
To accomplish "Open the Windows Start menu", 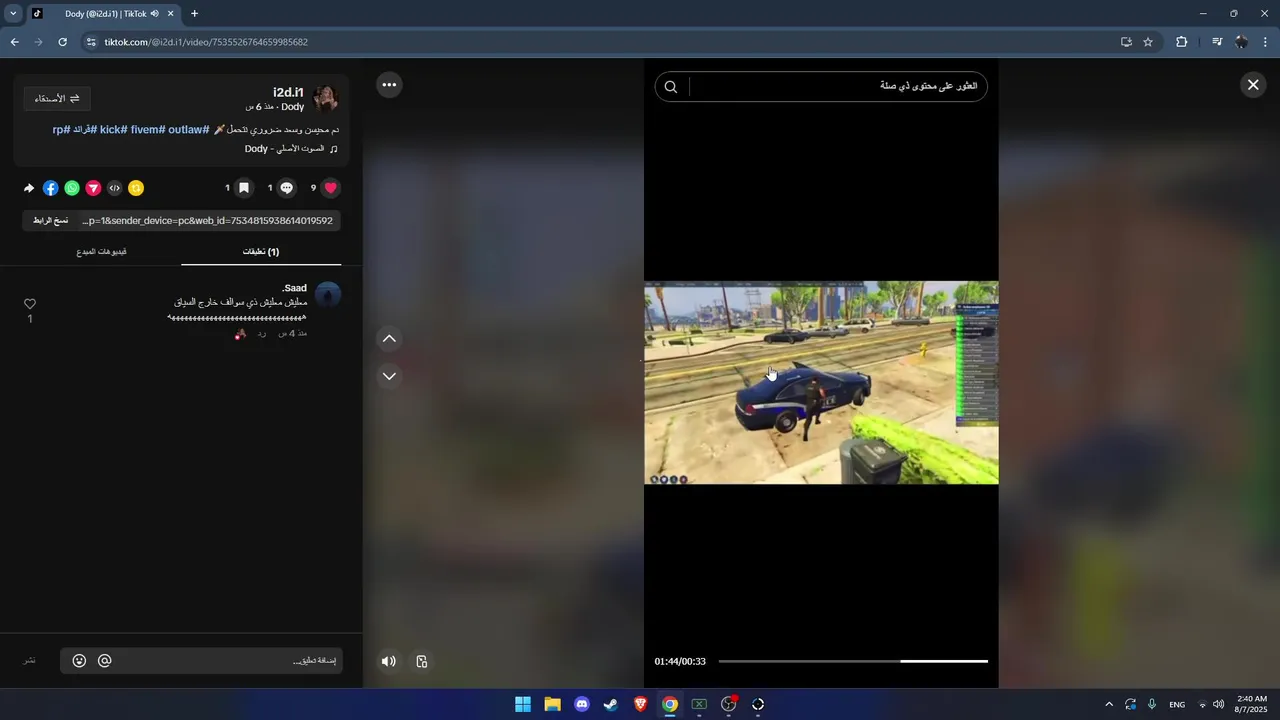I will coord(523,704).
